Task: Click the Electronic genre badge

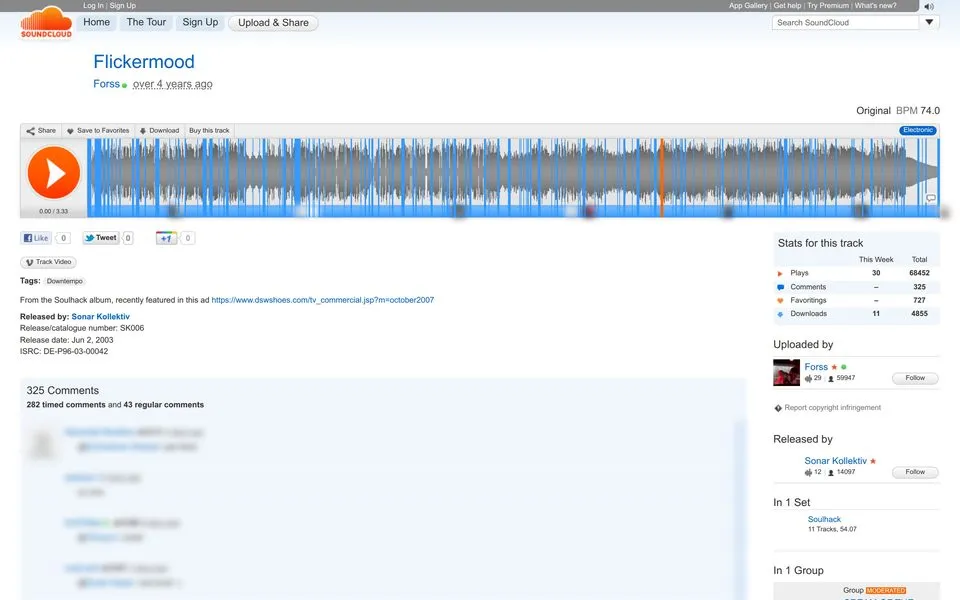Action: pos(918,130)
